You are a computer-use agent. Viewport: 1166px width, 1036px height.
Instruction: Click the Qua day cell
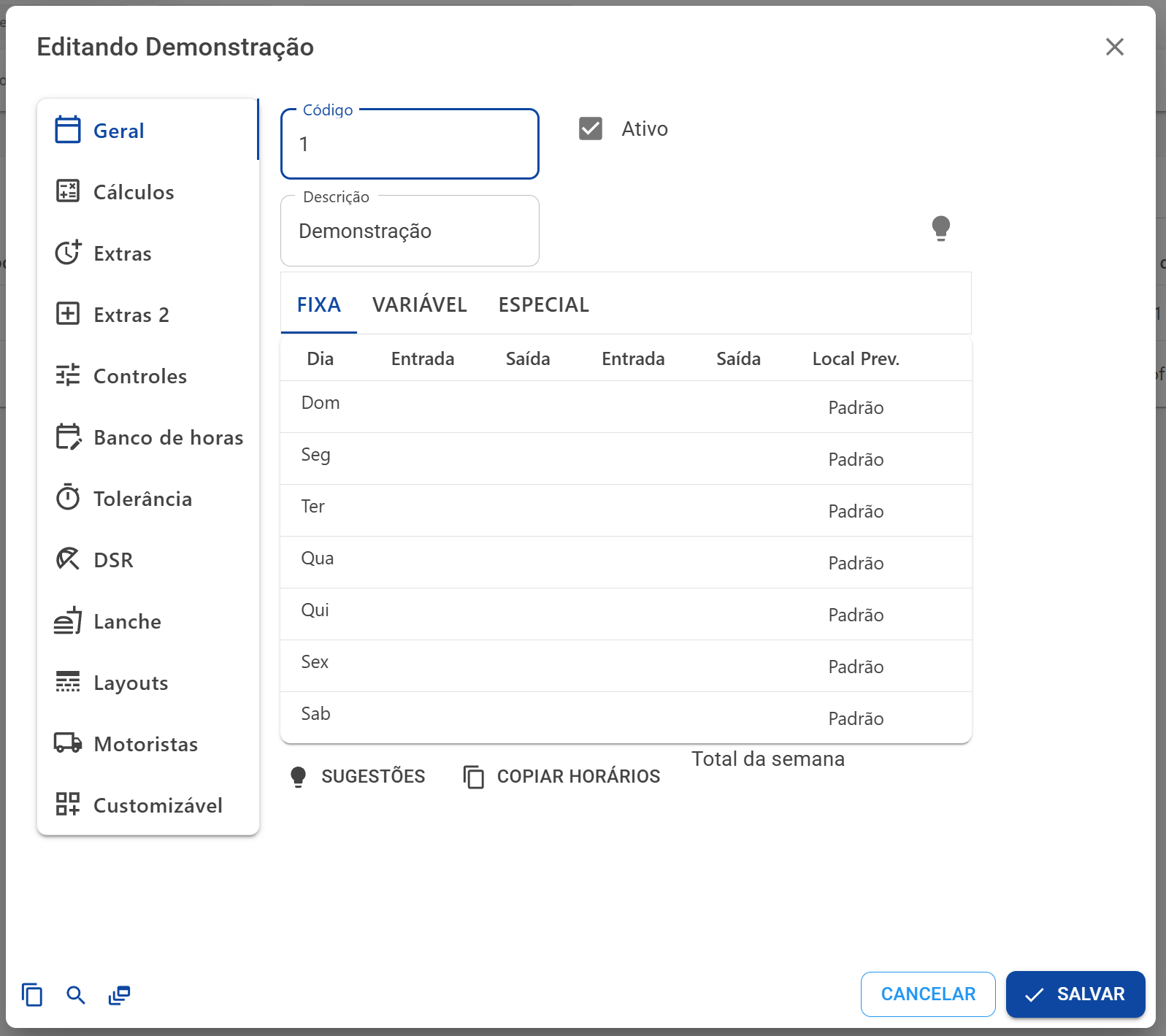pyautogui.click(x=318, y=559)
